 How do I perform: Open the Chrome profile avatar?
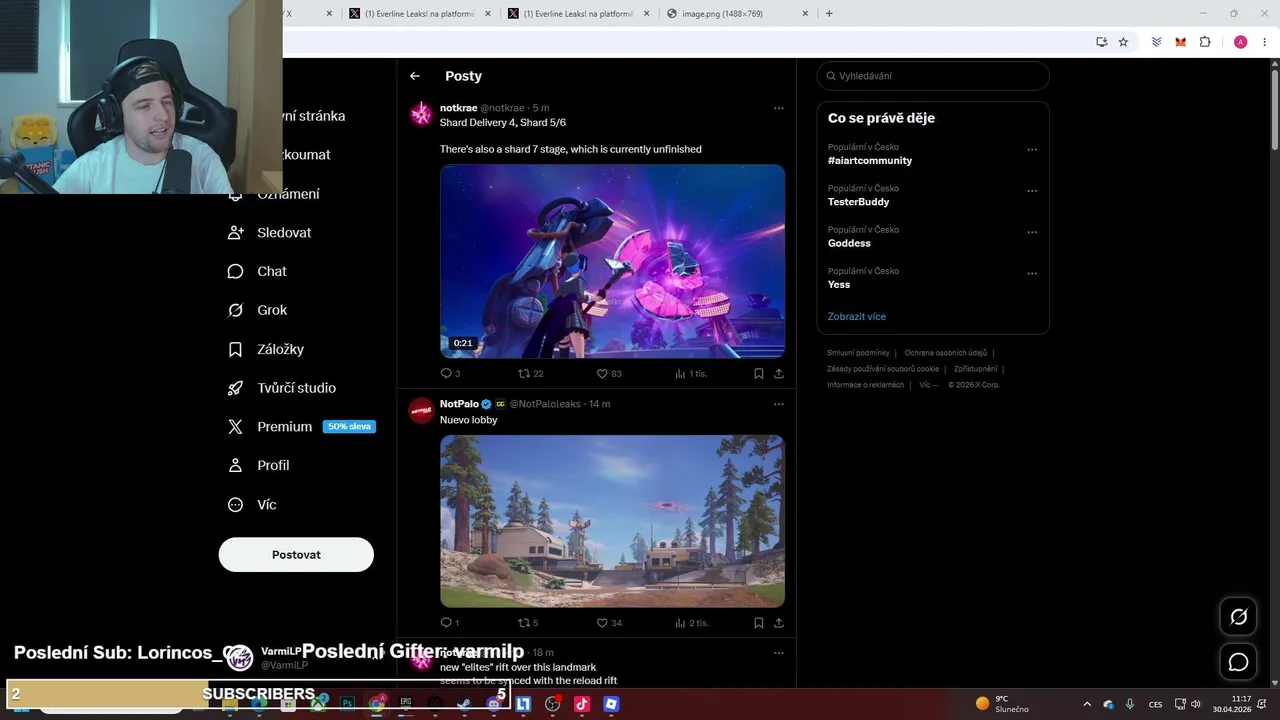pos(1240,42)
